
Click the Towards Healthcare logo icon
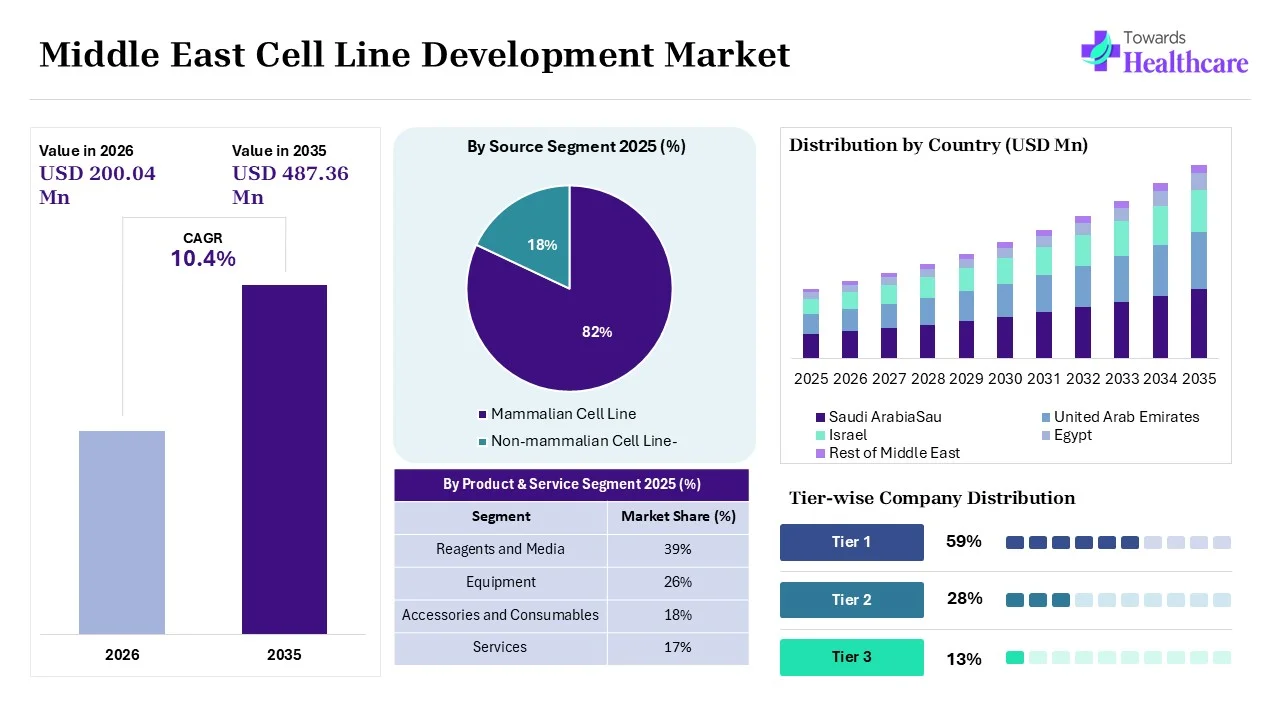(1100, 51)
